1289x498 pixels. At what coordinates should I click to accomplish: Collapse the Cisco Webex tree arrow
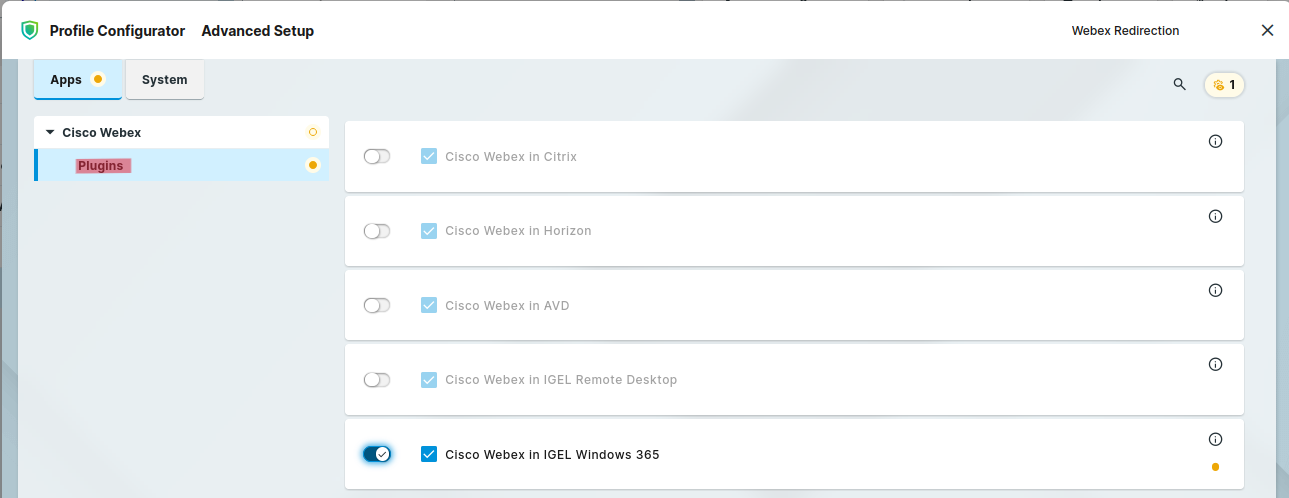pyautogui.click(x=50, y=132)
